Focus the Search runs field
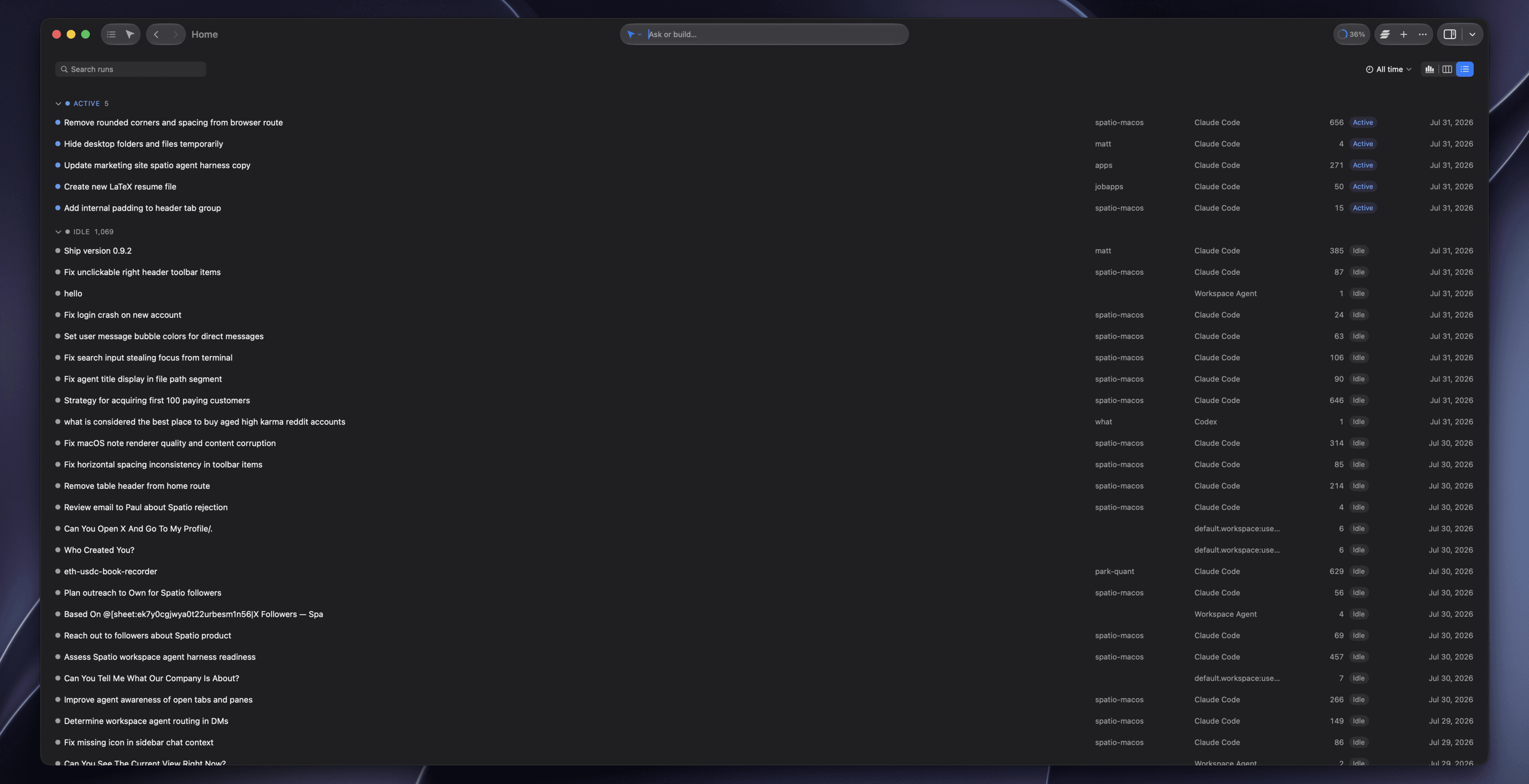Viewport: 1529px width, 784px height. click(130, 69)
